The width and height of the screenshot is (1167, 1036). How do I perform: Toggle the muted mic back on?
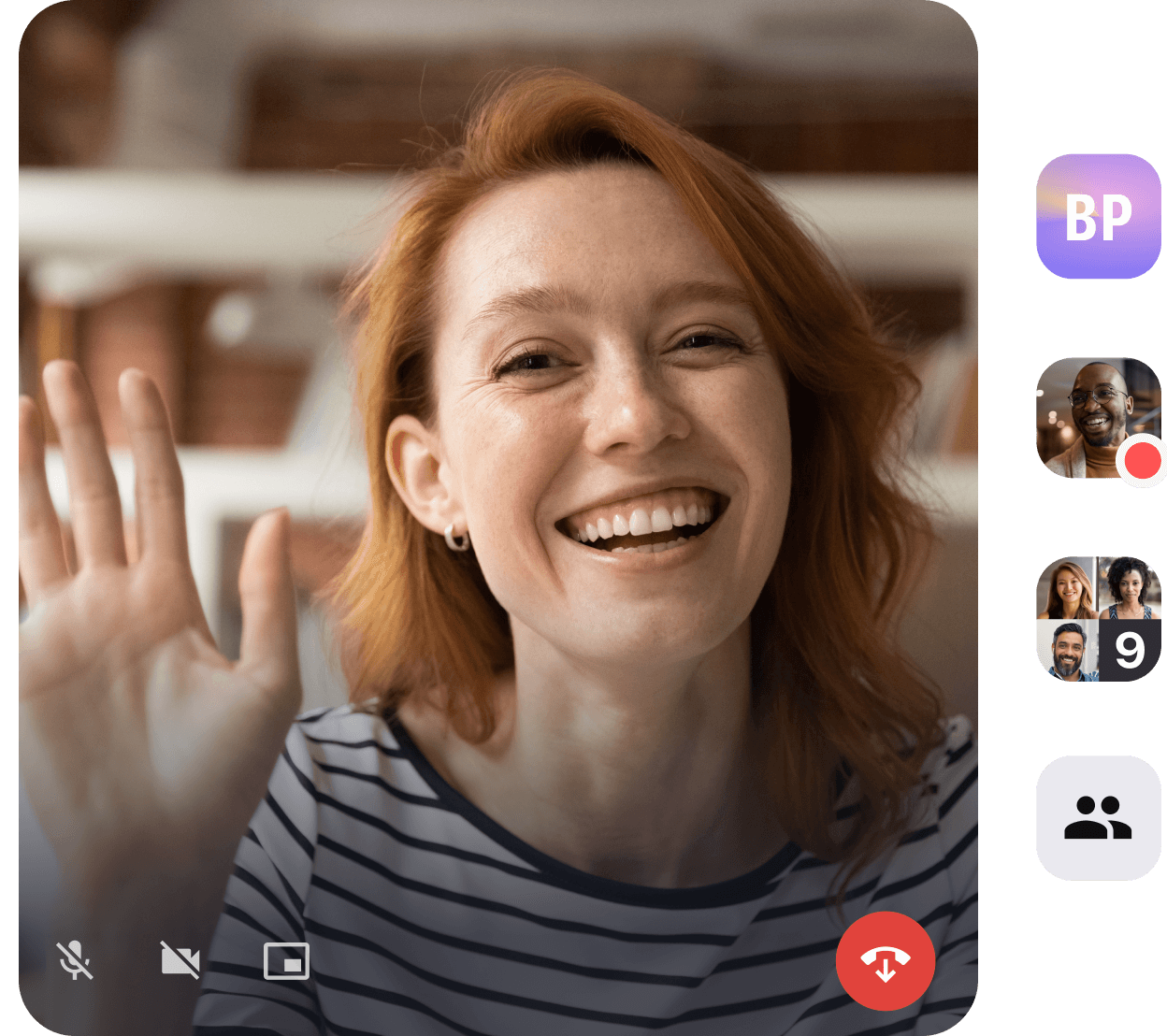[75, 961]
